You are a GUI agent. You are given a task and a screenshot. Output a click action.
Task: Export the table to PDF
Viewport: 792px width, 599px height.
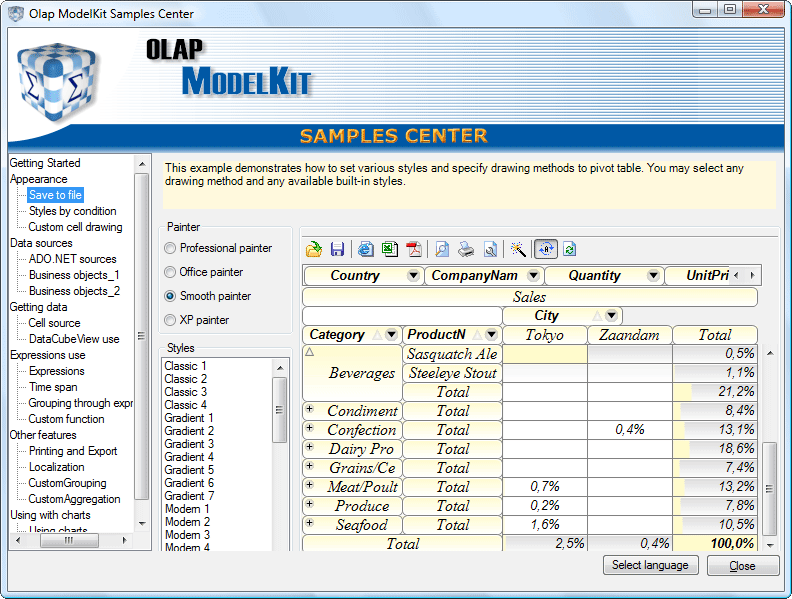point(414,249)
